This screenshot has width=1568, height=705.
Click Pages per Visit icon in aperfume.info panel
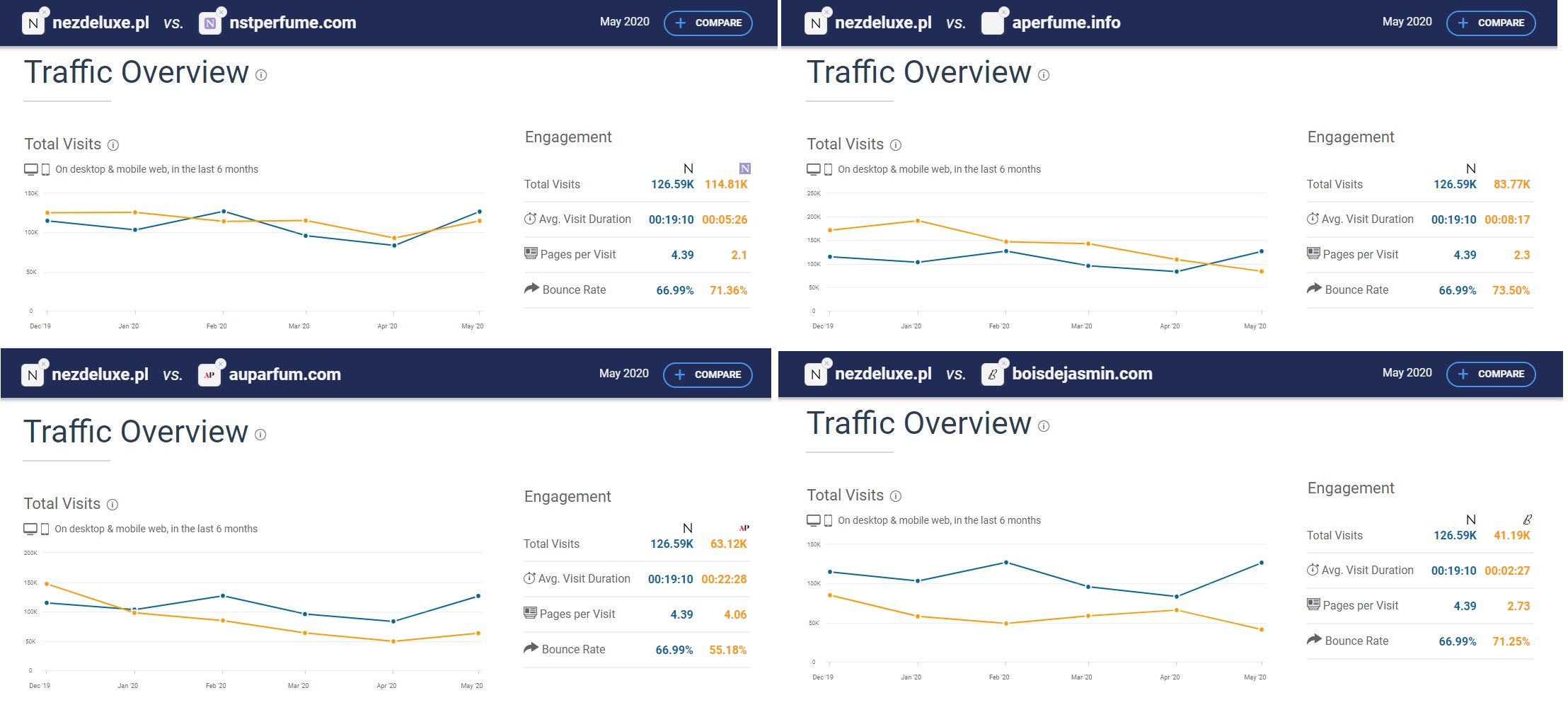coord(1313,253)
